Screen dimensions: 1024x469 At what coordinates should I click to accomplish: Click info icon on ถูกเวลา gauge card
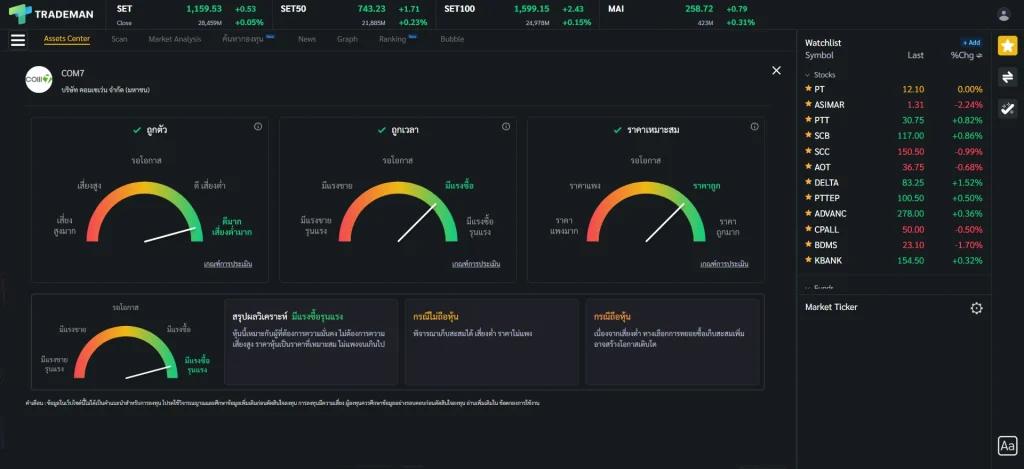tap(505, 127)
